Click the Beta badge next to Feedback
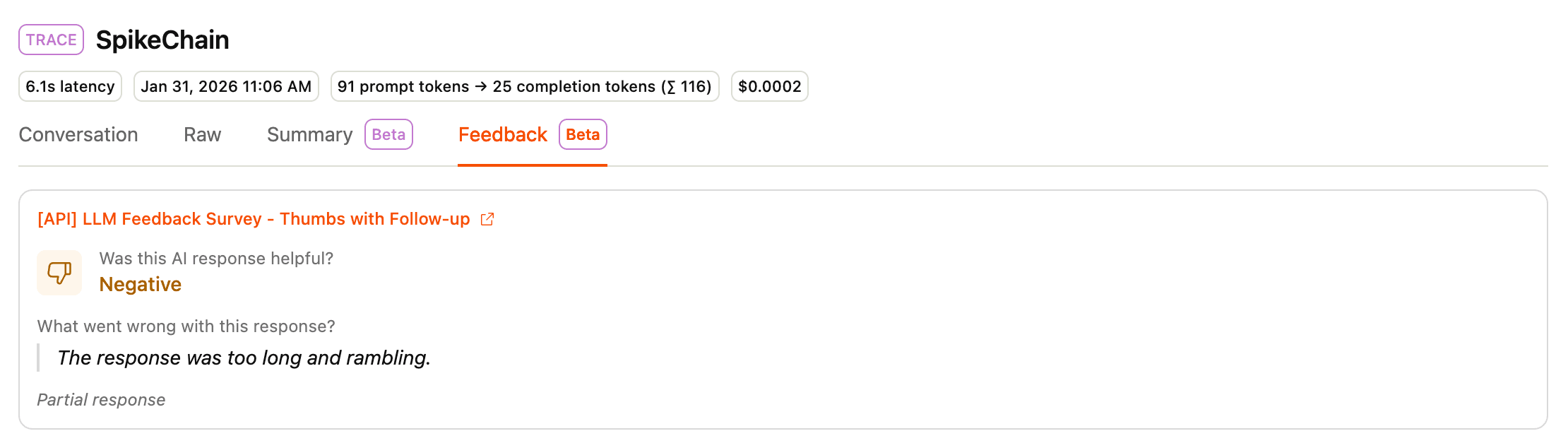1568x448 pixels. (583, 134)
